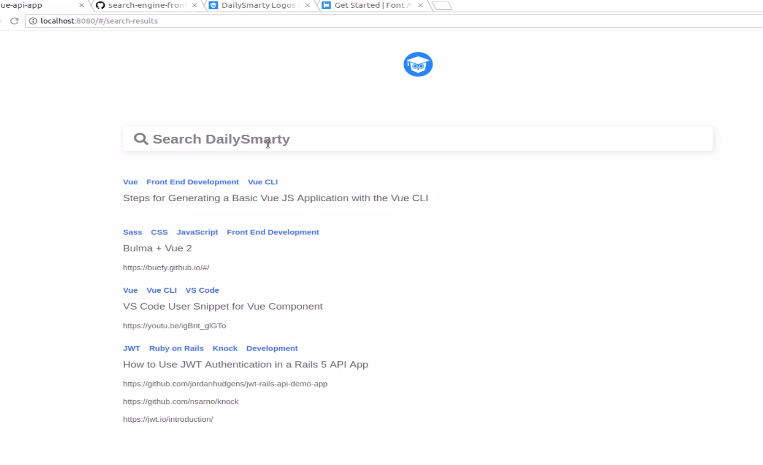This screenshot has width=763, height=465.
Task: Switch to the search-engine-front GitHub tab
Action: (x=146, y=5)
